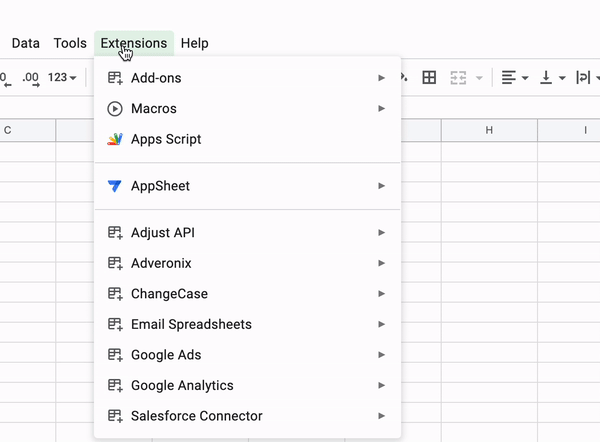Open the Email Spreadsheets add-on entry

pos(247,325)
